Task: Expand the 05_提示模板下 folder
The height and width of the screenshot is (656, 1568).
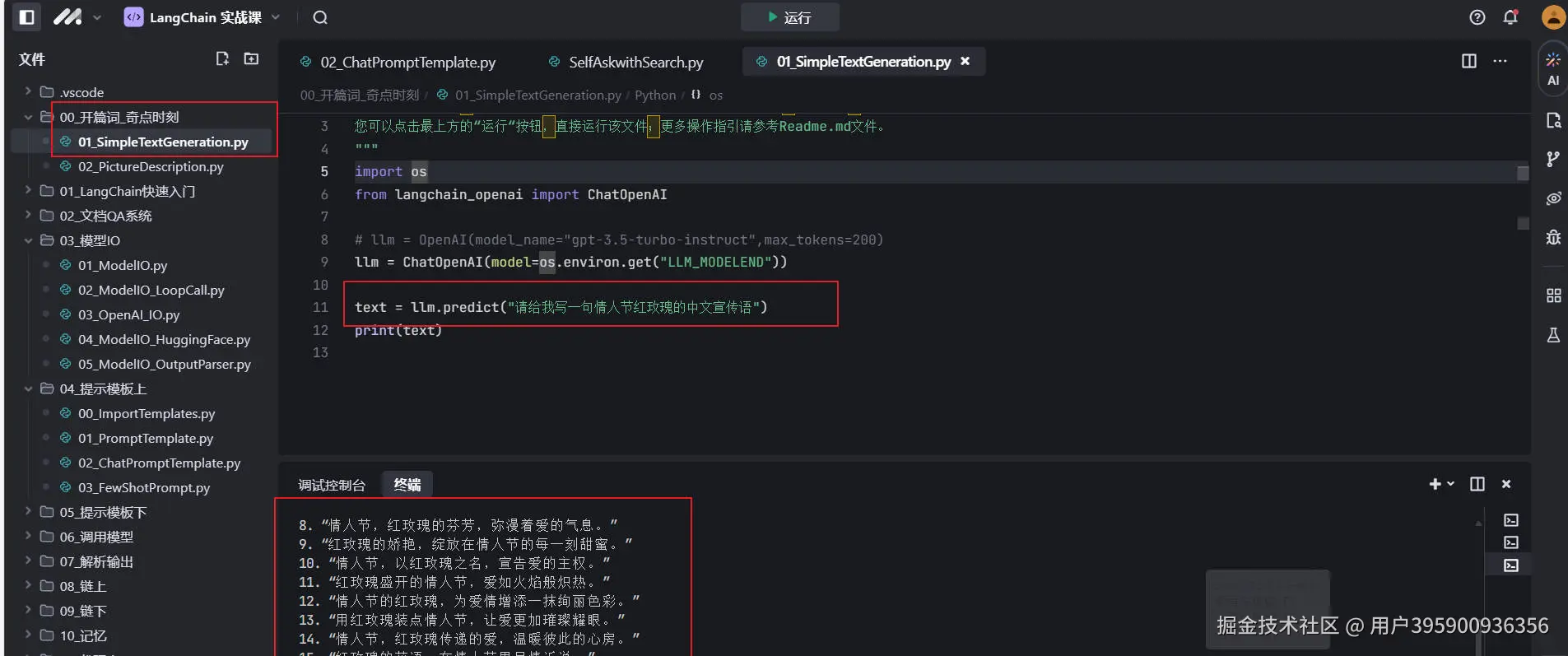Action: click(28, 512)
